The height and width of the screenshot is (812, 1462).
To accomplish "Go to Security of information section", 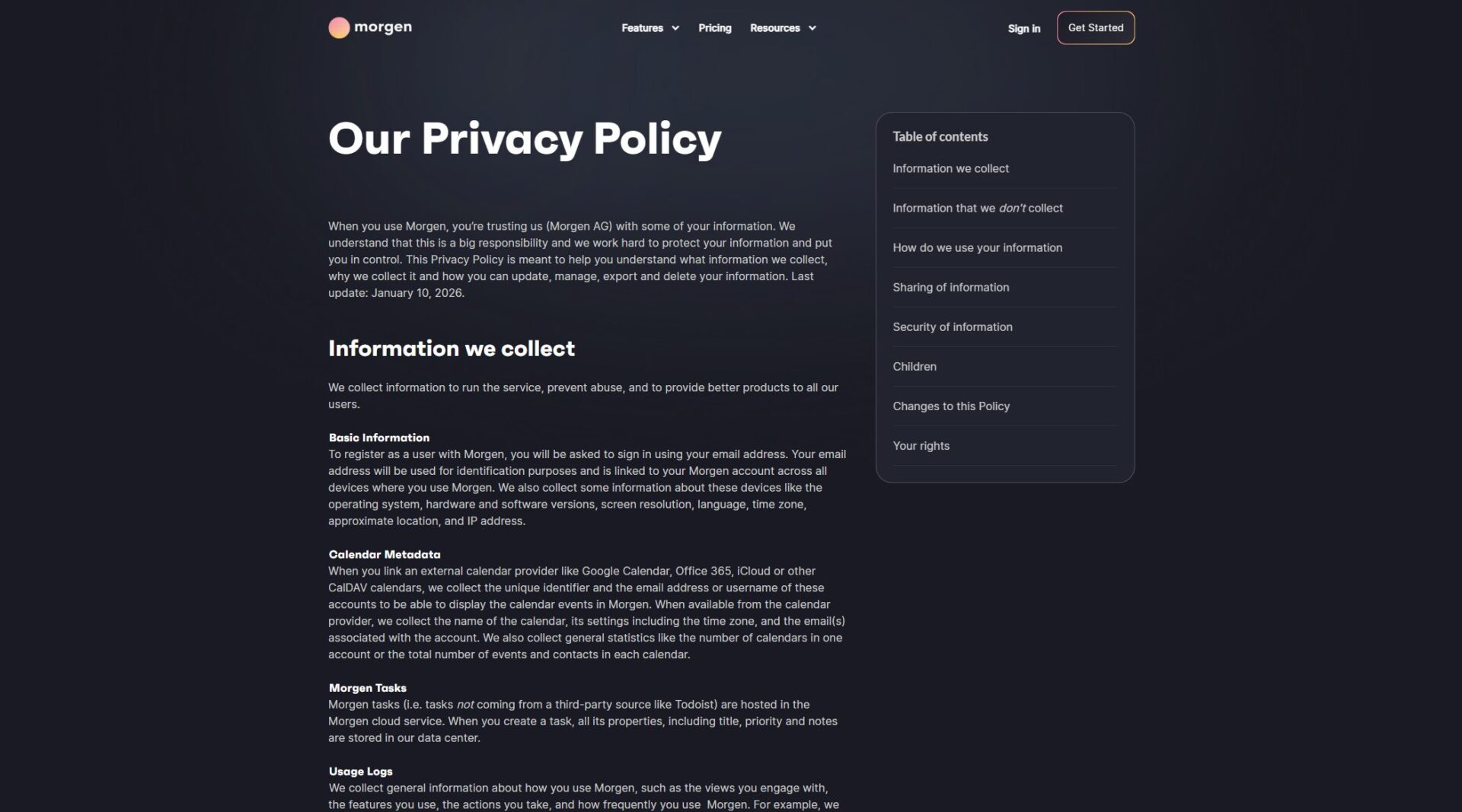I will 952,327.
